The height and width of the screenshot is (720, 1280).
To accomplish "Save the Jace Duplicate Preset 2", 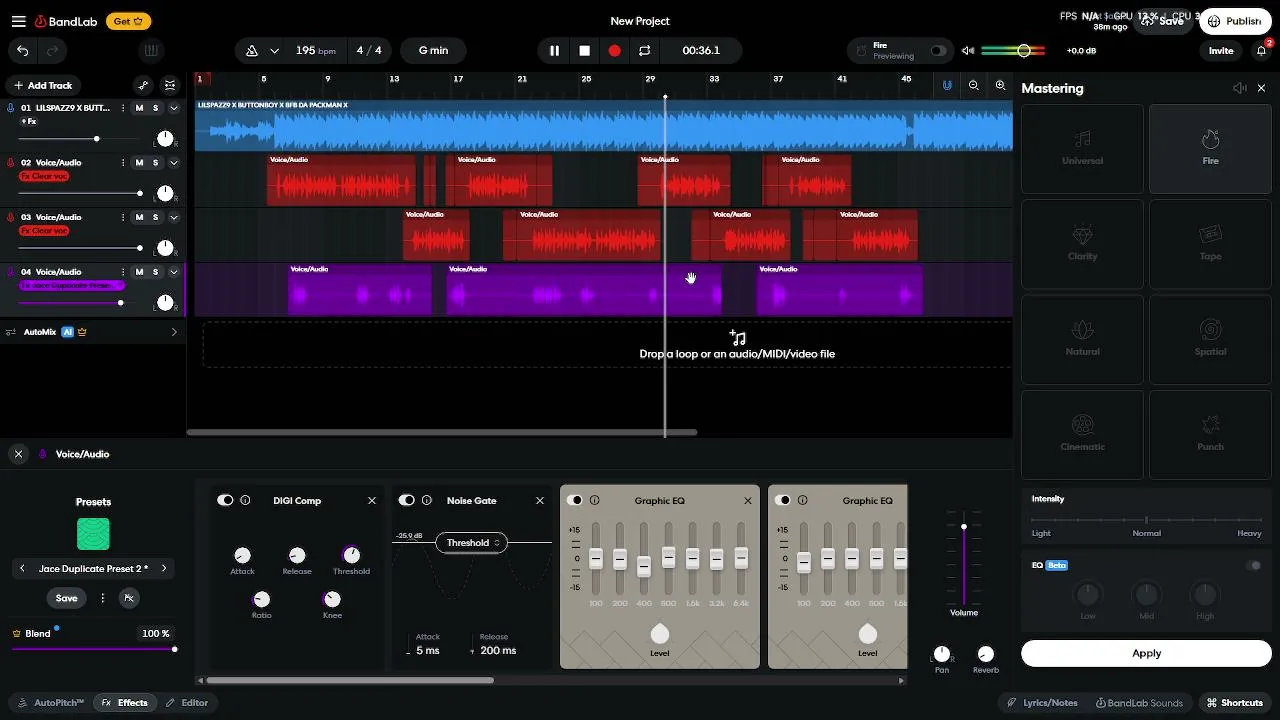I will (66, 598).
